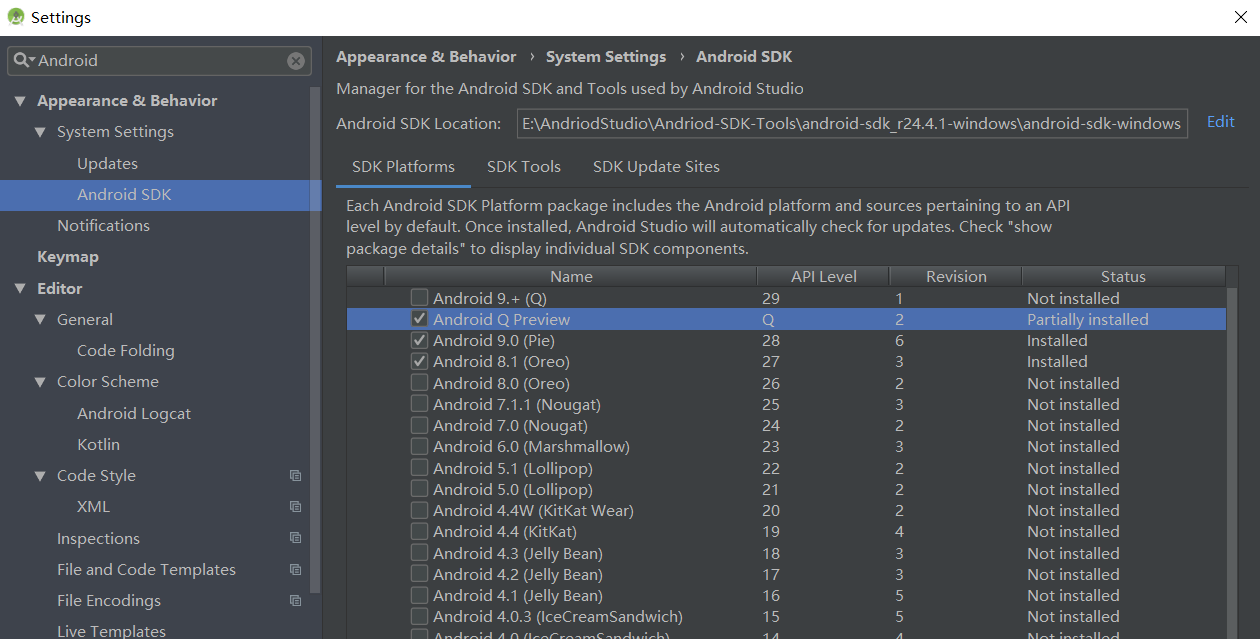Click the 'Partially installed' status cell
Viewport: 1260px width, 639px height.
pos(1087,320)
